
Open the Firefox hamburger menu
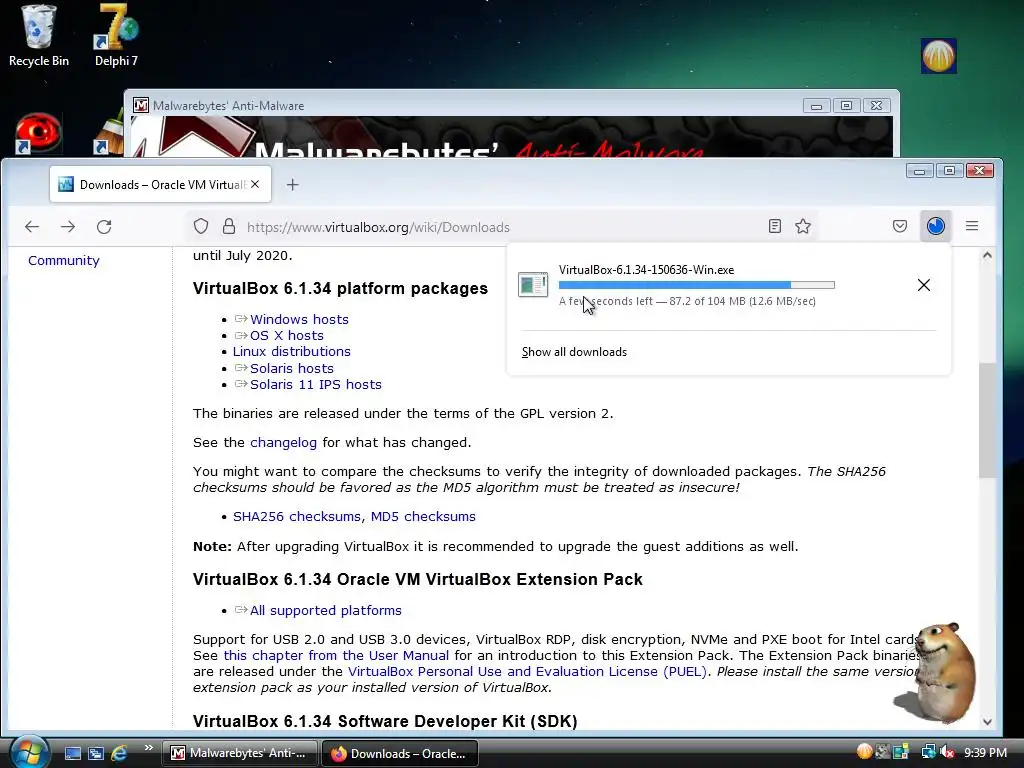click(972, 226)
